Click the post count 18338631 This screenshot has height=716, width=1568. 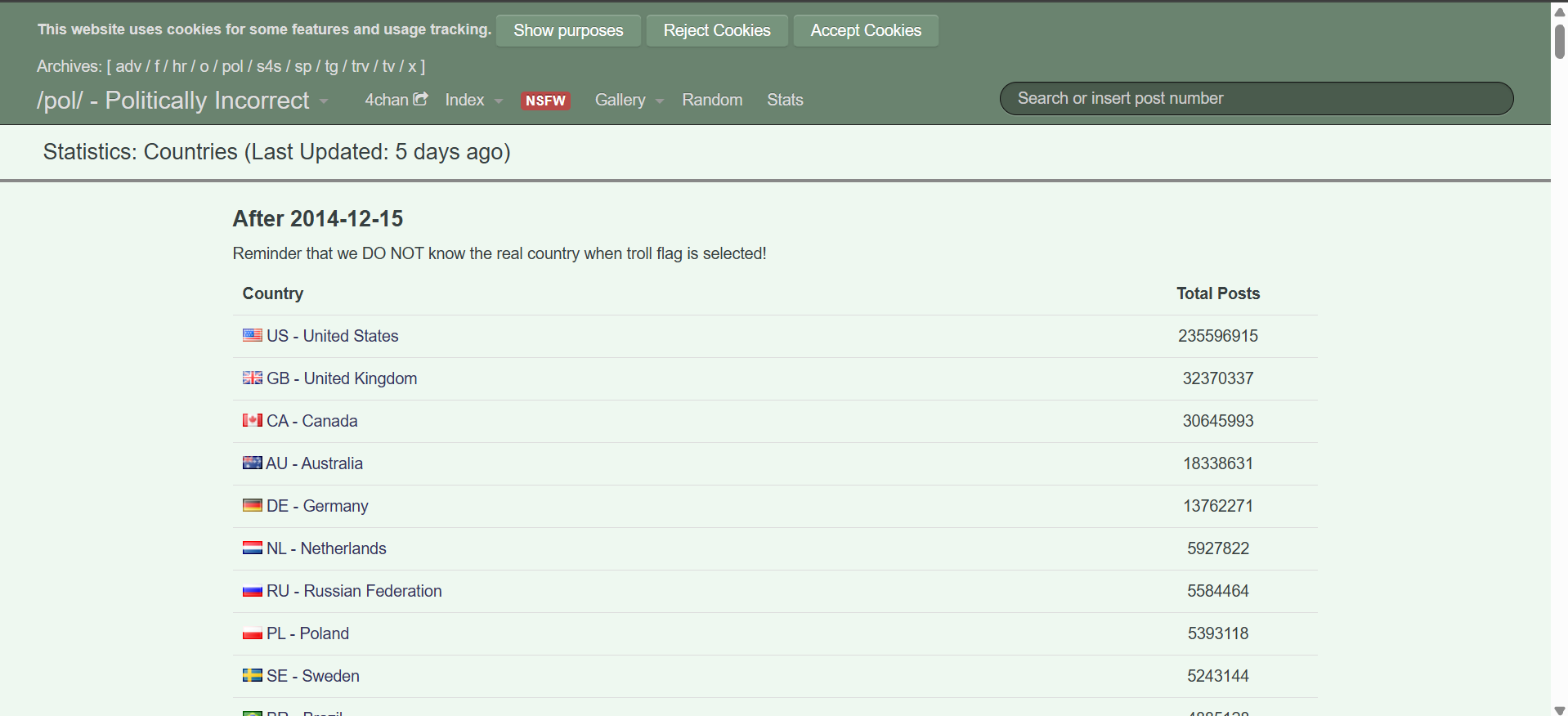[x=1218, y=463]
